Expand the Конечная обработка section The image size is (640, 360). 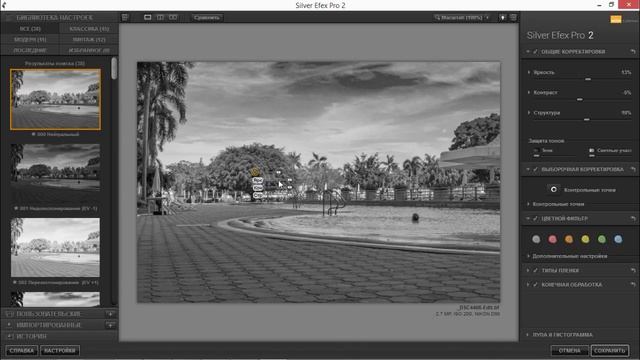tap(528, 284)
